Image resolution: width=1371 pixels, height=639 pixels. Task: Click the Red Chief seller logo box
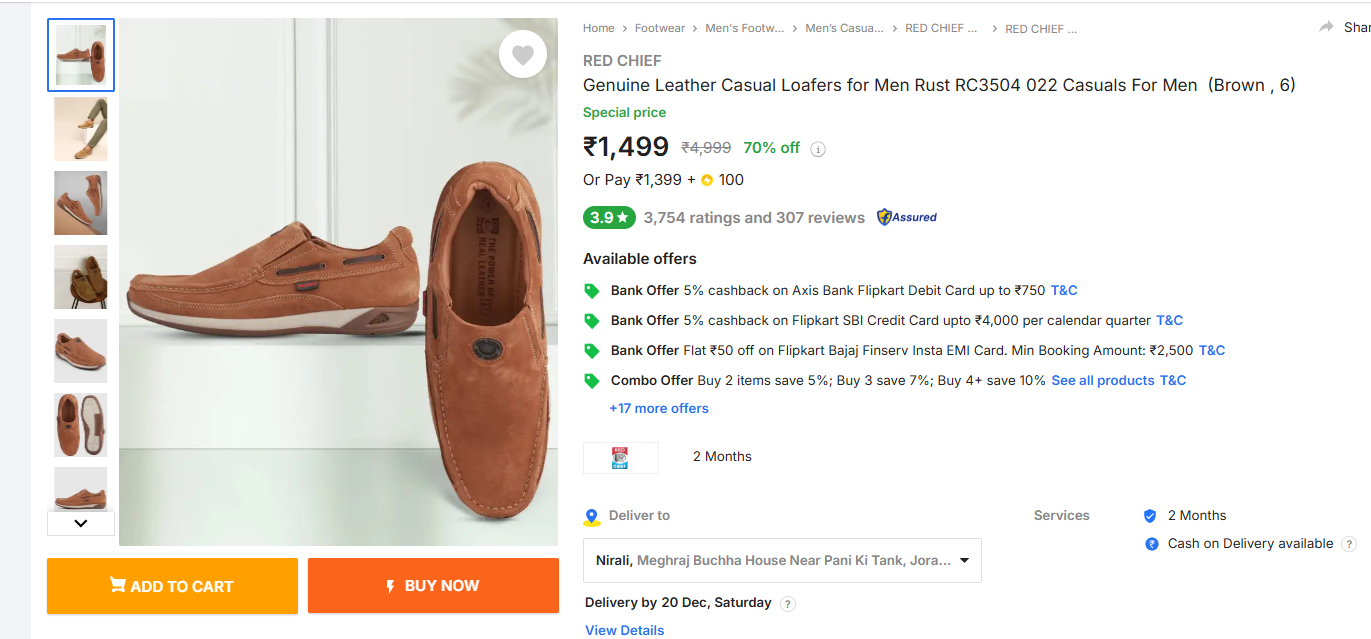click(621, 457)
